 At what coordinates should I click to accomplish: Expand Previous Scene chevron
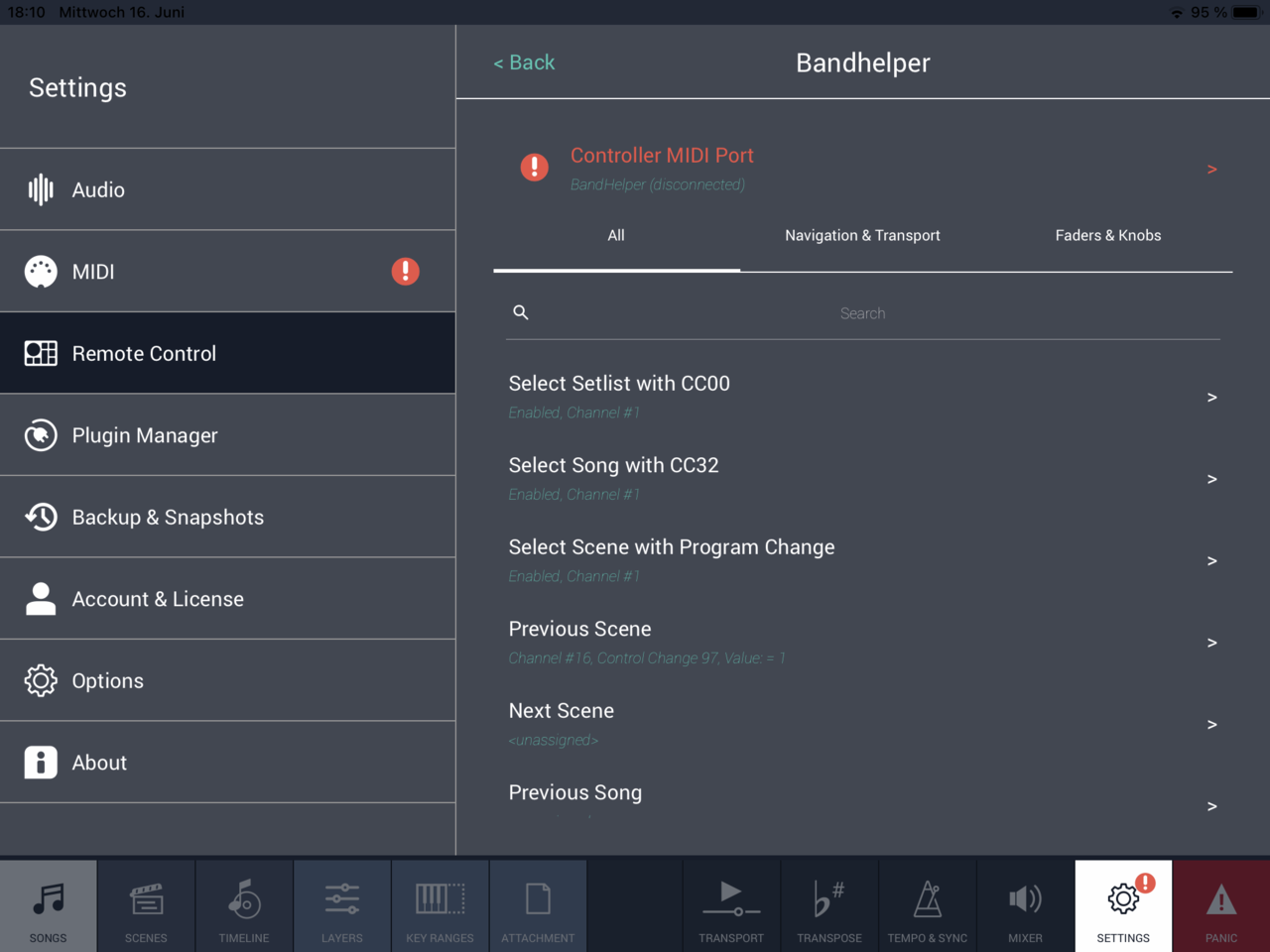coord(1211,643)
